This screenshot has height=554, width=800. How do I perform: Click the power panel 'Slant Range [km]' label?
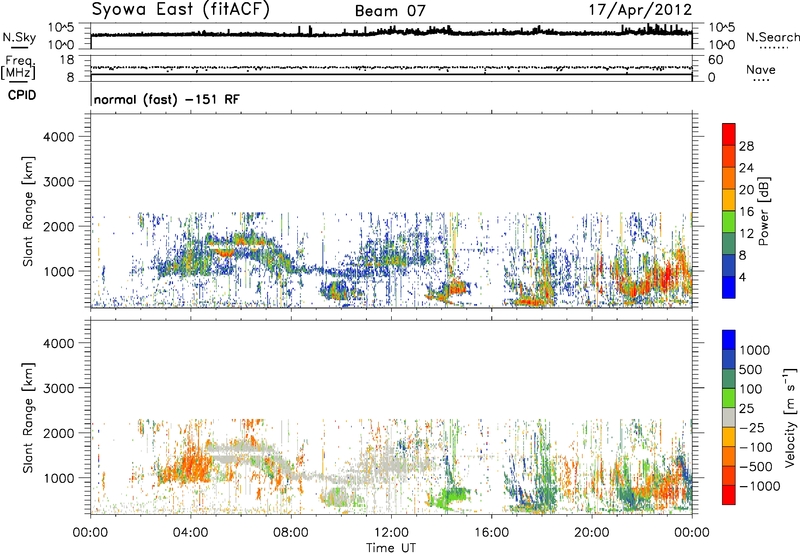pos(28,211)
